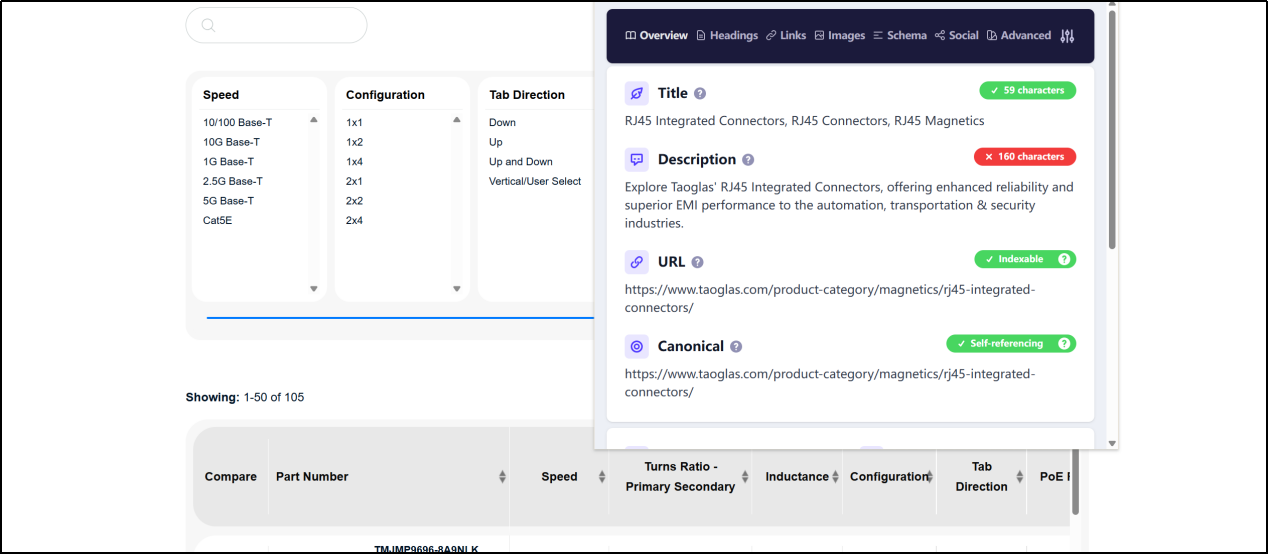Click the Canonical target icon

pos(637,346)
